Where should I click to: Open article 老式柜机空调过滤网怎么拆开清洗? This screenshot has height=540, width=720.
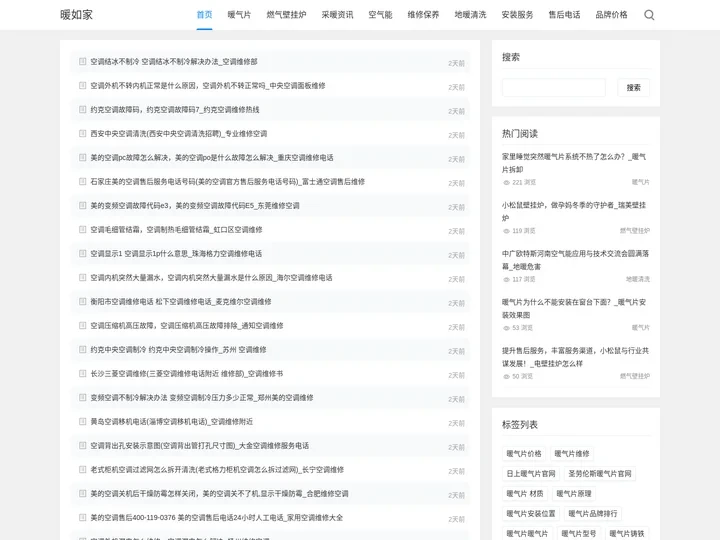pyautogui.click(x=217, y=469)
